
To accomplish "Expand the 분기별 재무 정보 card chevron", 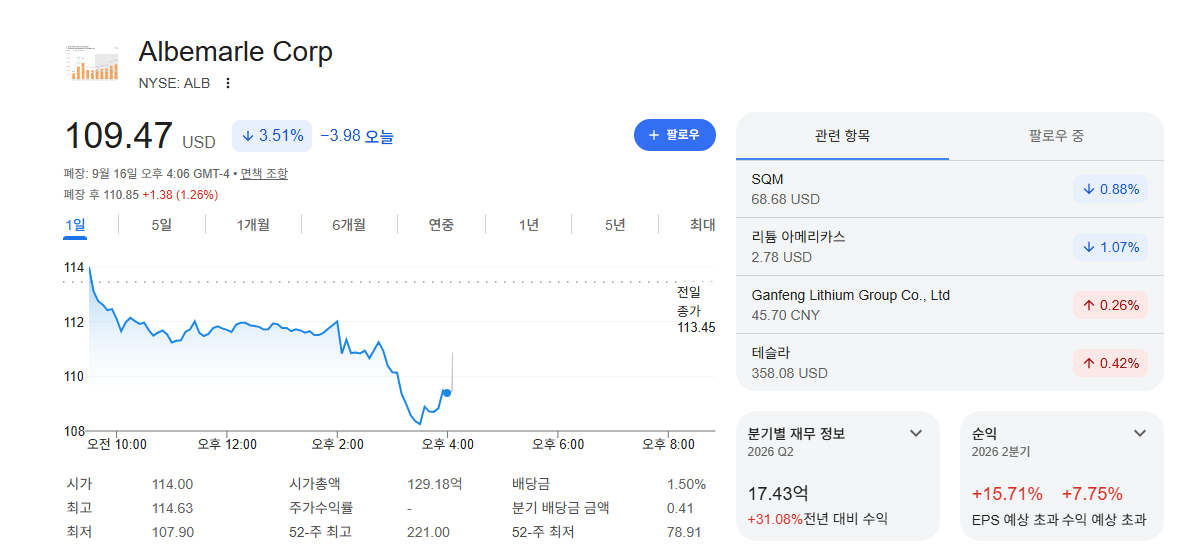I will click(916, 433).
